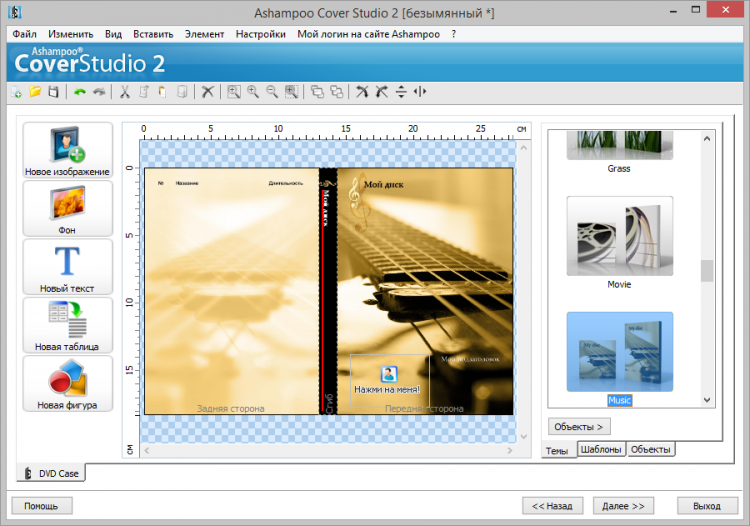
Task: Insert a table using Новая таблица
Action: [x=67, y=325]
